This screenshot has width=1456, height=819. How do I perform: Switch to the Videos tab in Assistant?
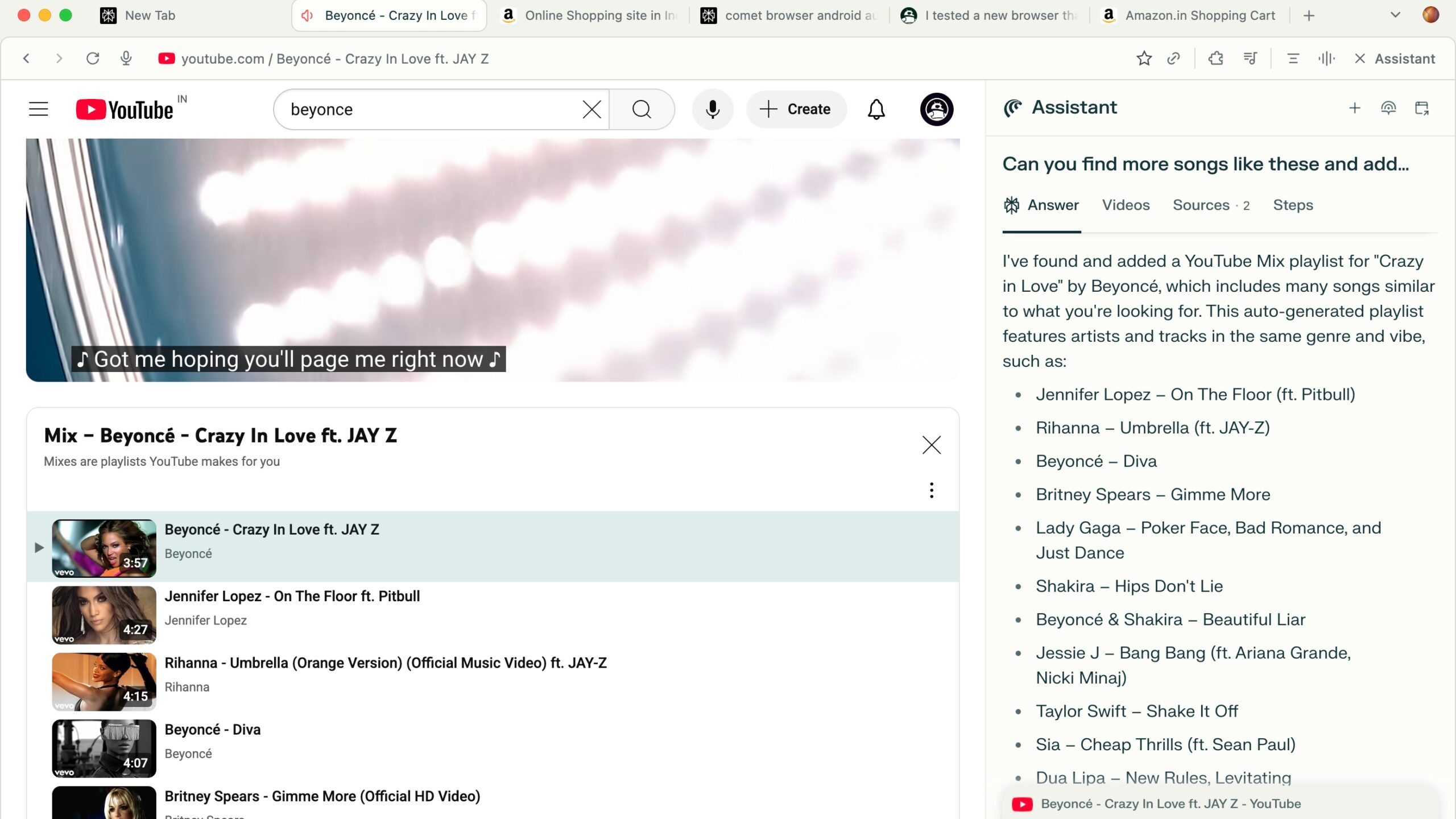click(1126, 205)
